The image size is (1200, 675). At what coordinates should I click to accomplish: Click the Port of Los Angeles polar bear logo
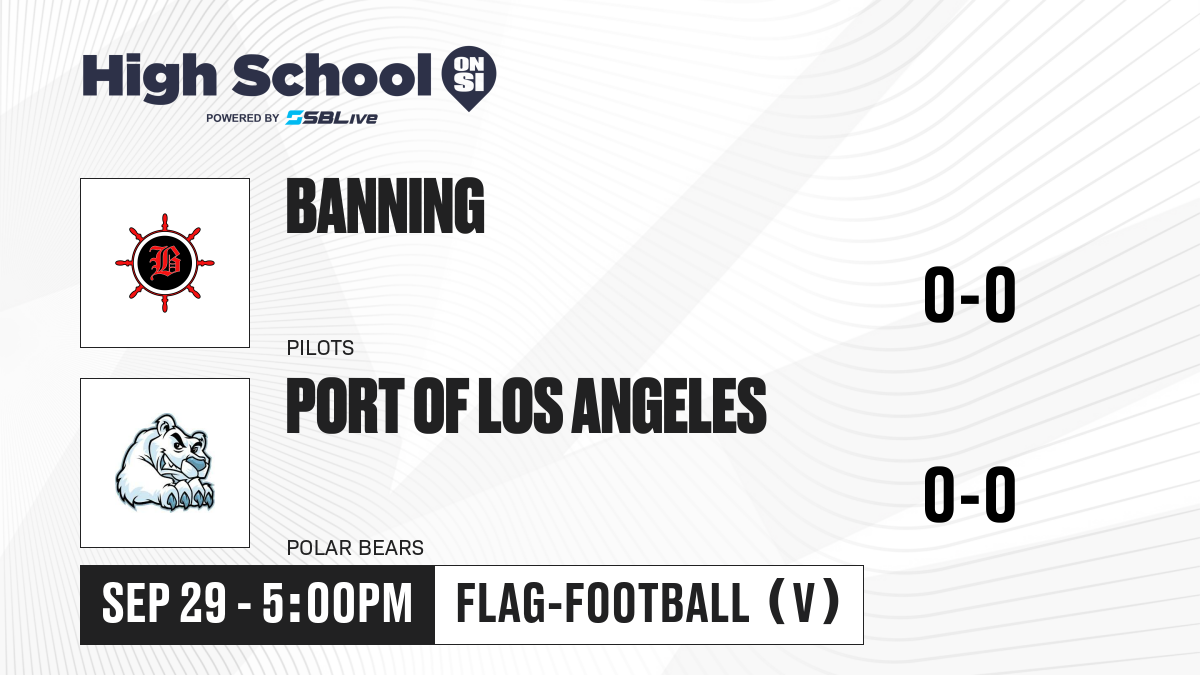[164, 462]
